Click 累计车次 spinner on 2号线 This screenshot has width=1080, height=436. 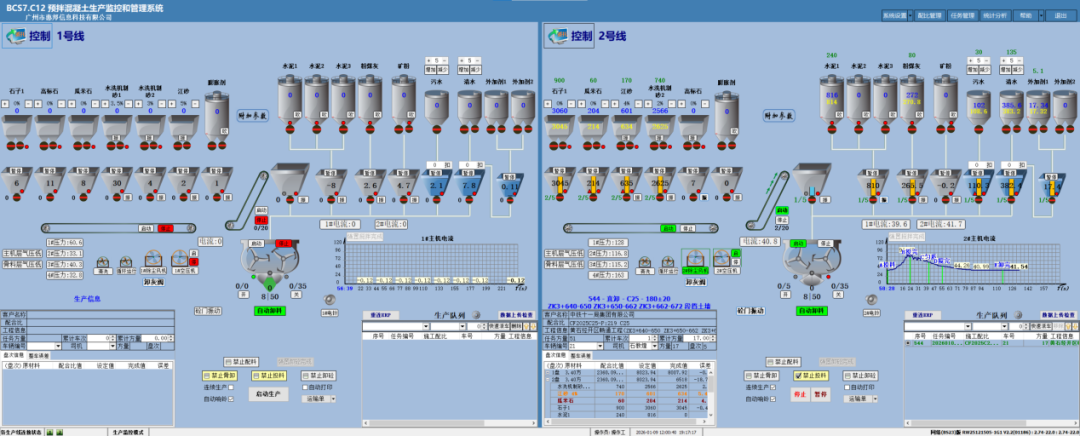click(x=654, y=339)
